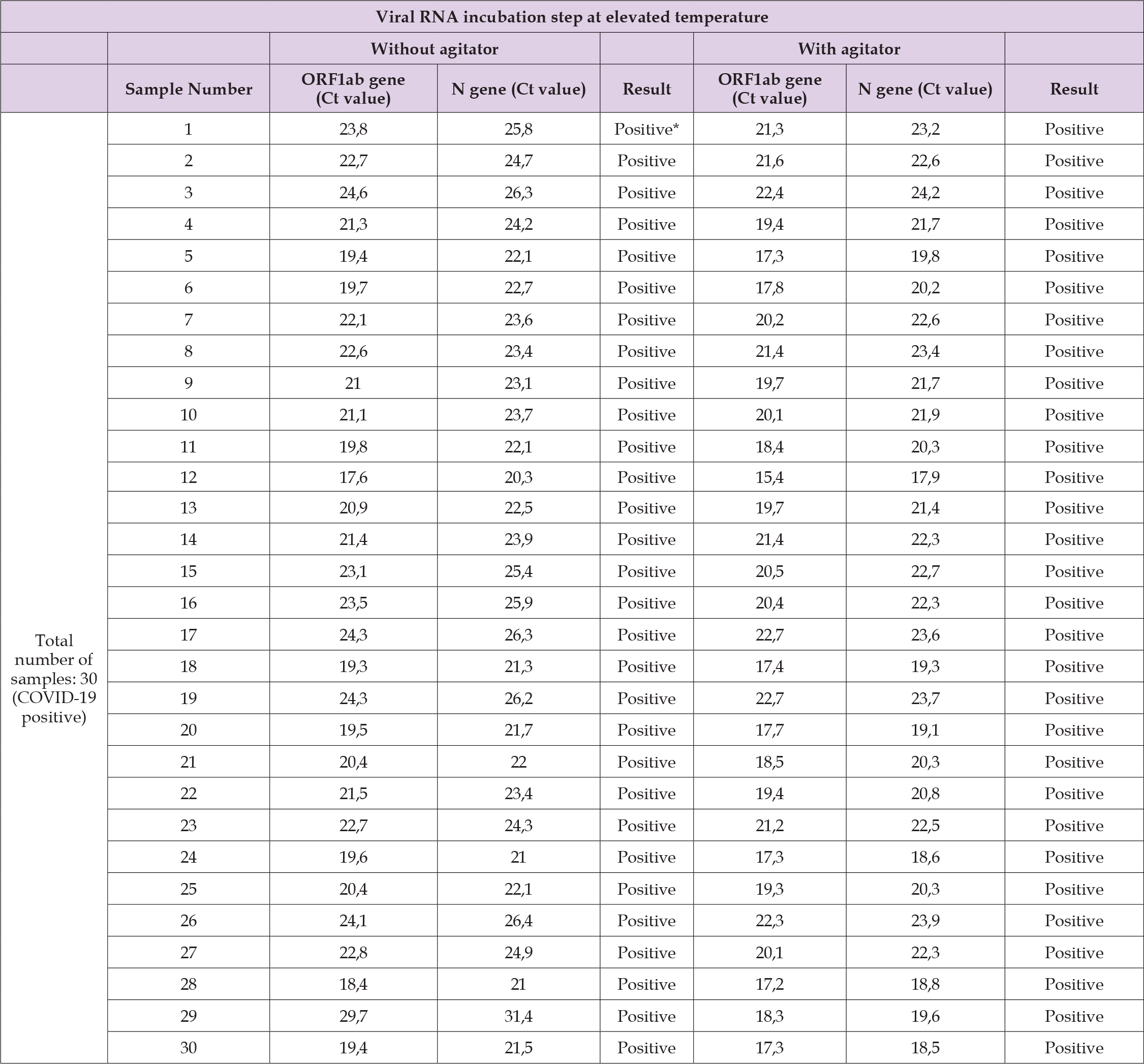
Task: Click the table title about viral RNA incubation
Action: 571,17
